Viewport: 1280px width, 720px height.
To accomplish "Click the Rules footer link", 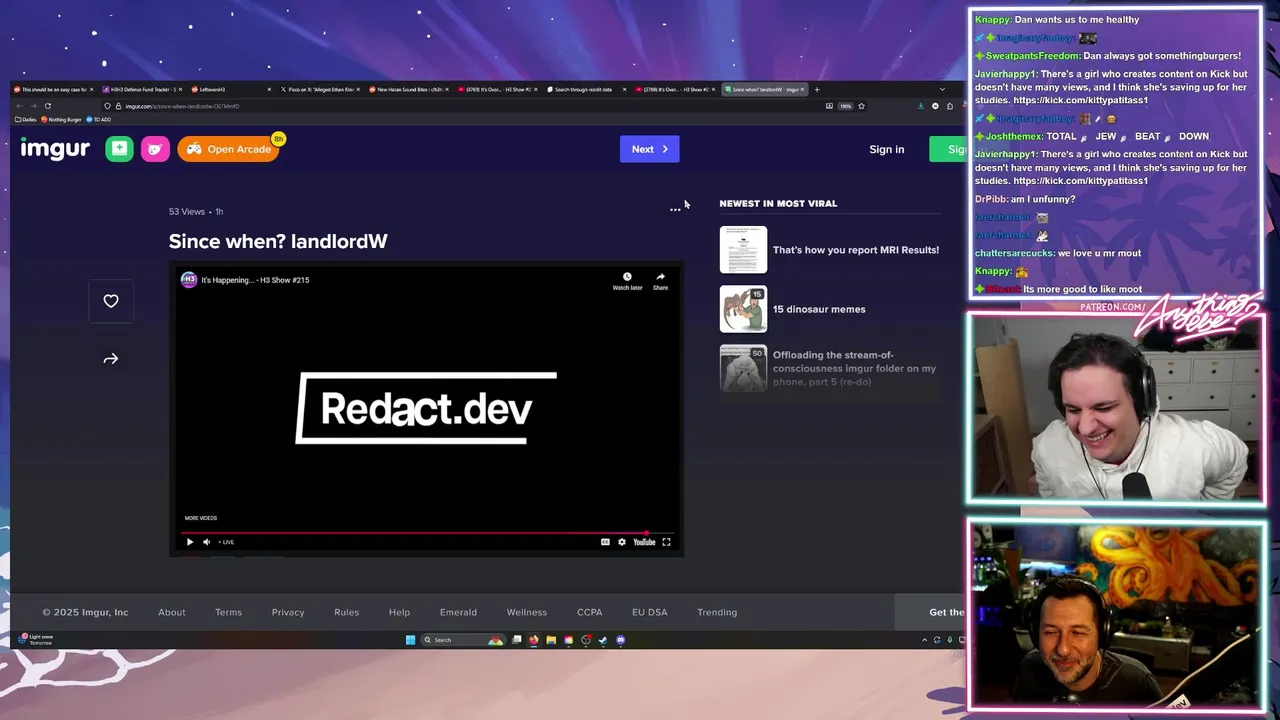I will pos(346,612).
